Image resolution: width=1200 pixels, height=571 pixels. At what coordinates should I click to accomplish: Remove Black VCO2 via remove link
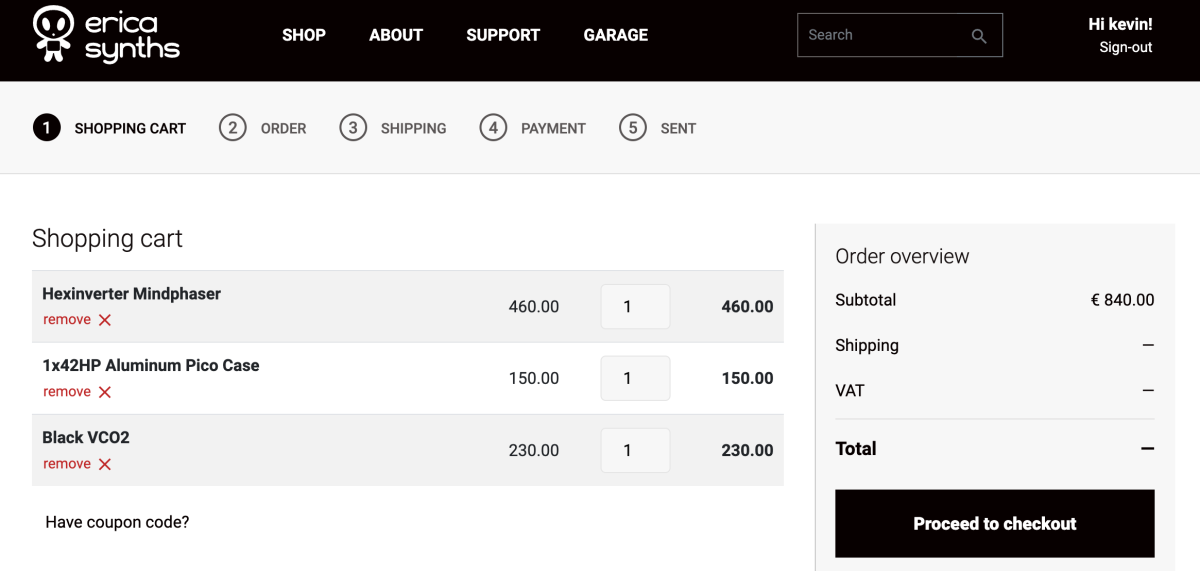click(x=67, y=464)
